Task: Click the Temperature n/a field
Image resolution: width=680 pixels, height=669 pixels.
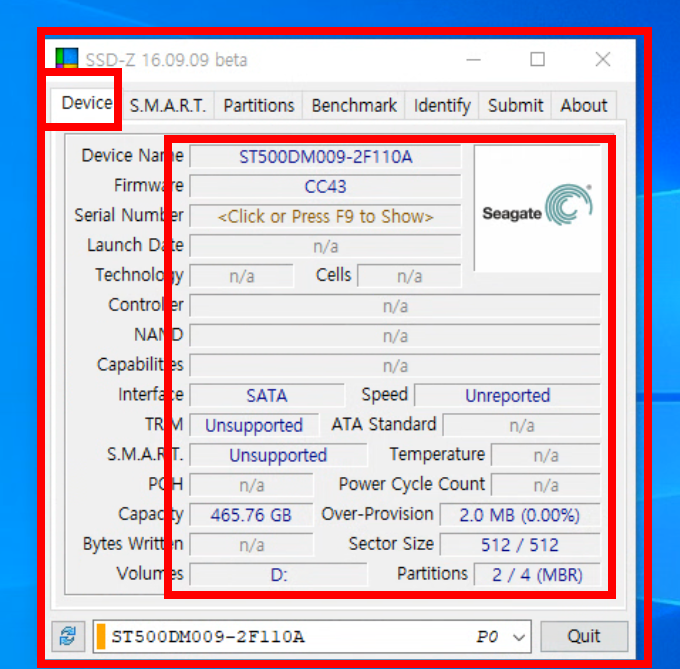Action: [x=546, y=455]
